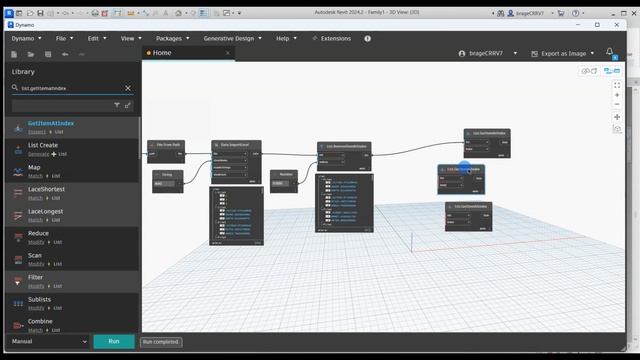Select Sublists in library results
This screenshot has height=360, width=640.
pyautogui.click(x=72, y=304)
